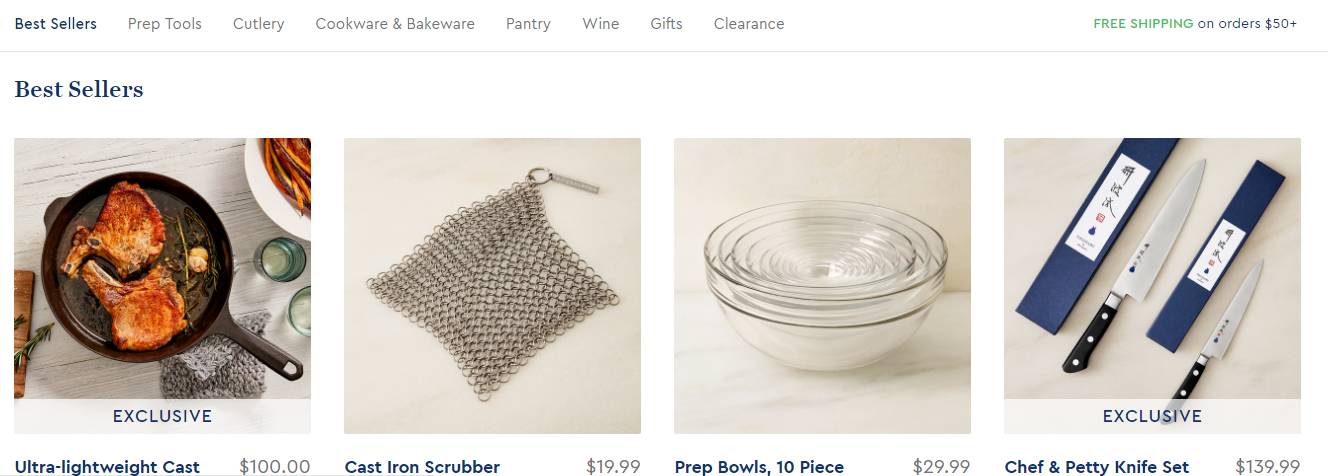The image size is (1328, 476).
Task: Open the Gifts category
Action: coord(666,24)
